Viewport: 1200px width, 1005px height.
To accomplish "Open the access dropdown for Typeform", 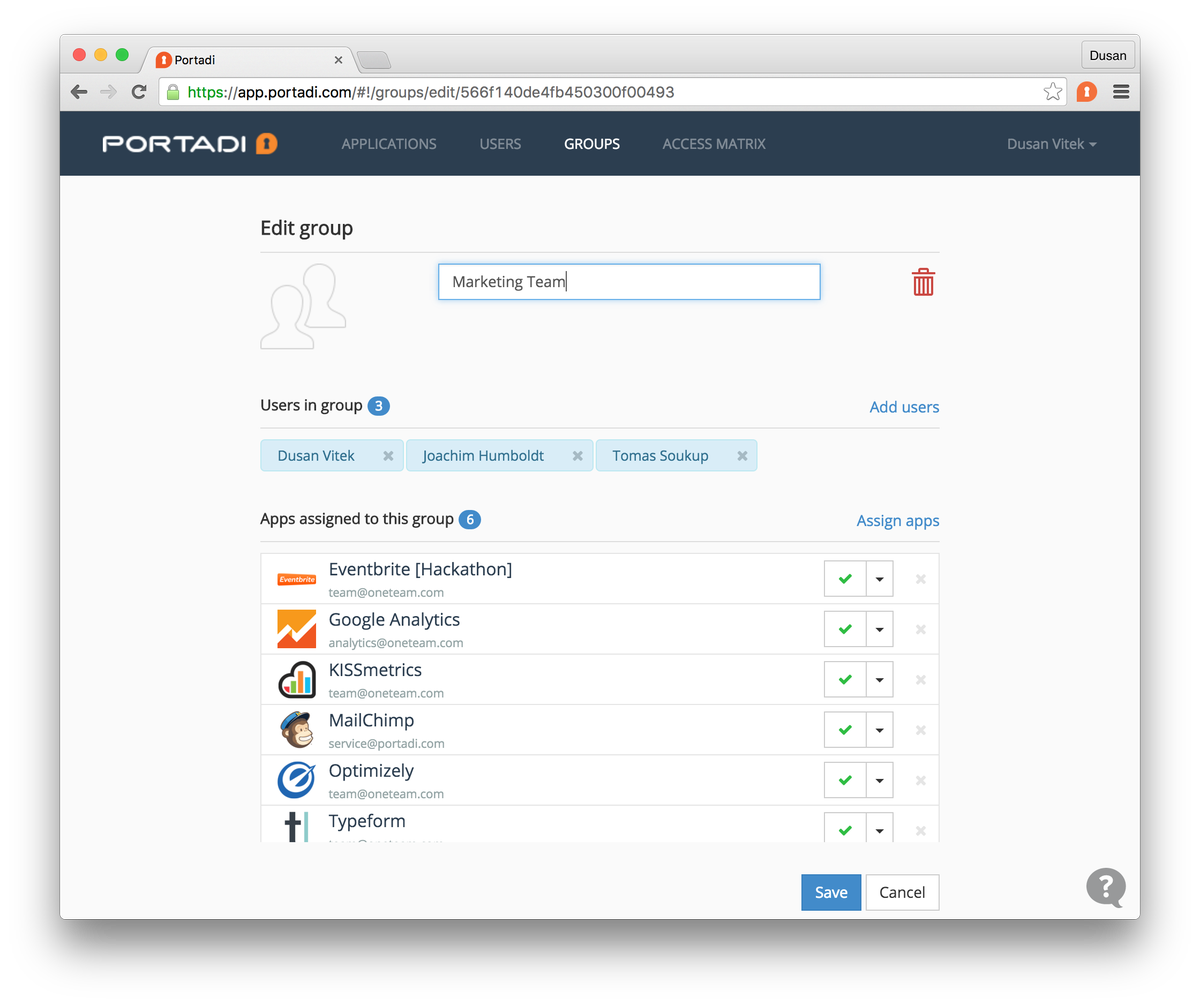I will pos(879,828).
